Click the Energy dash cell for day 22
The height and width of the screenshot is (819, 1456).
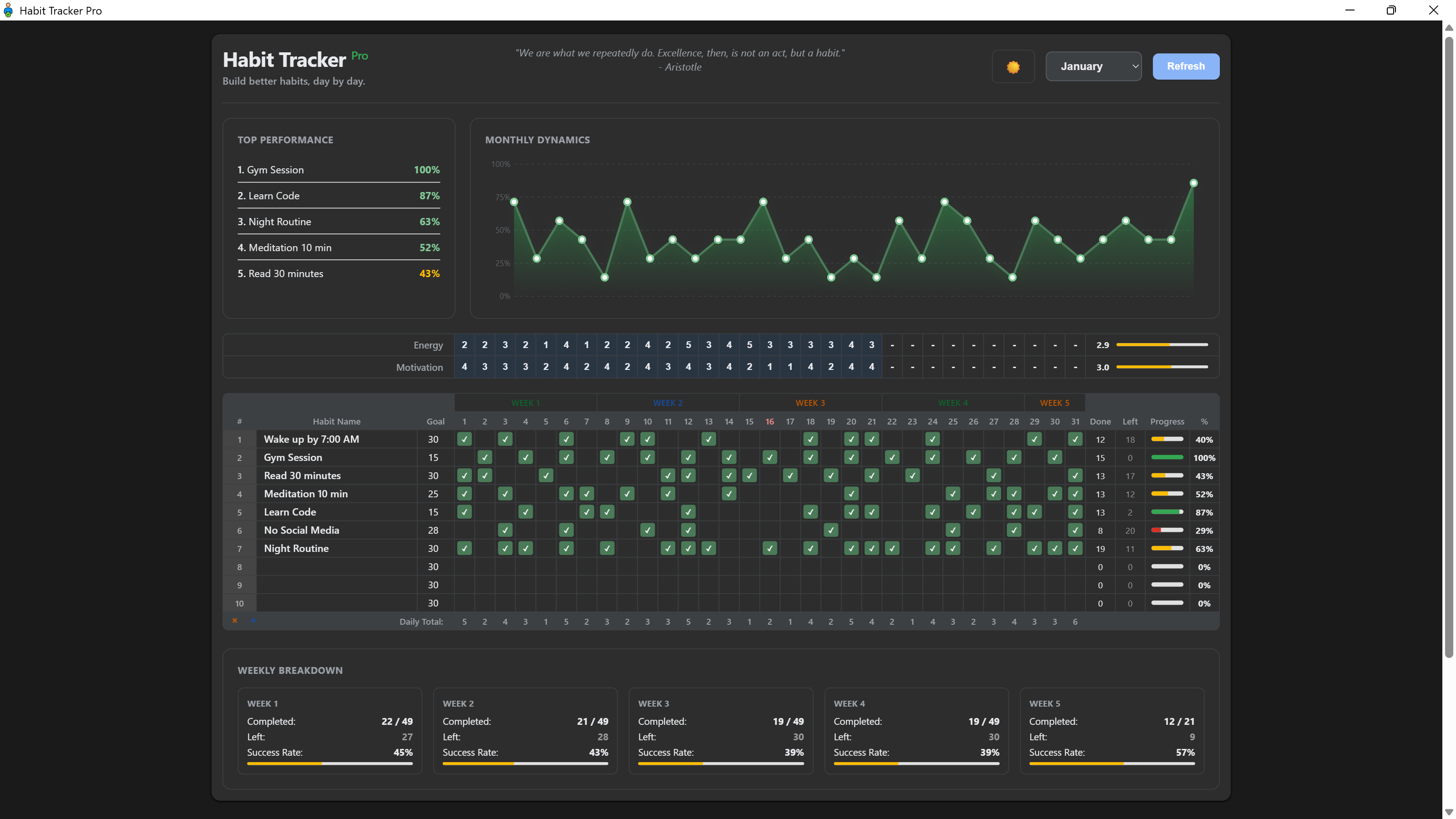(891, 345)
